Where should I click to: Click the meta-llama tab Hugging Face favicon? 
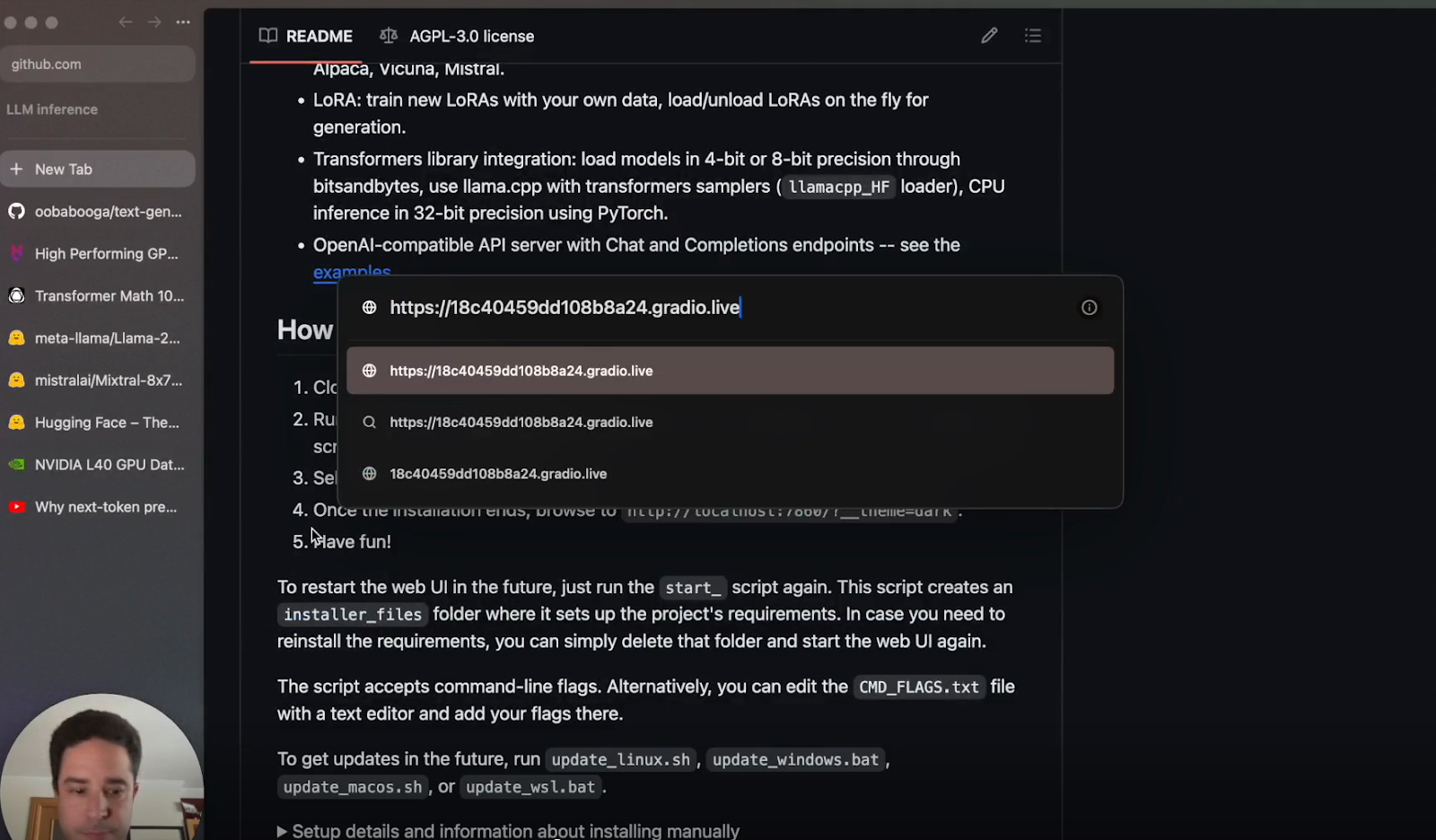(x=16, y=338)
